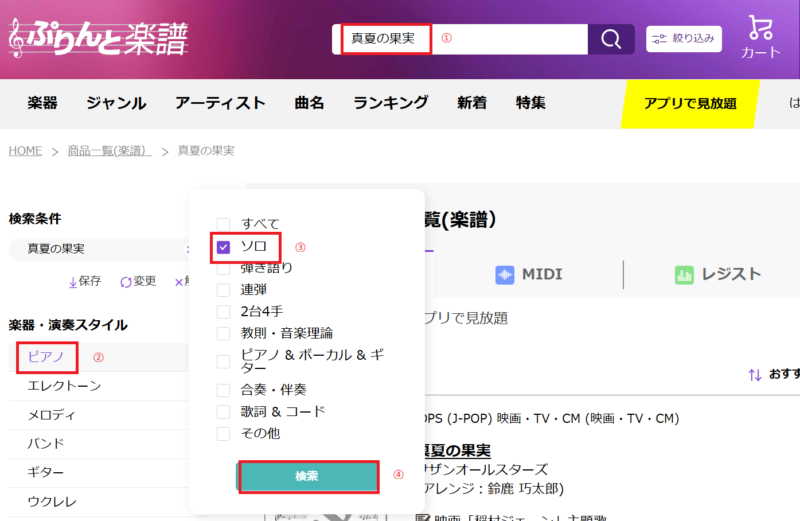Expand the エレクトーン instrument category

point(64,386)
